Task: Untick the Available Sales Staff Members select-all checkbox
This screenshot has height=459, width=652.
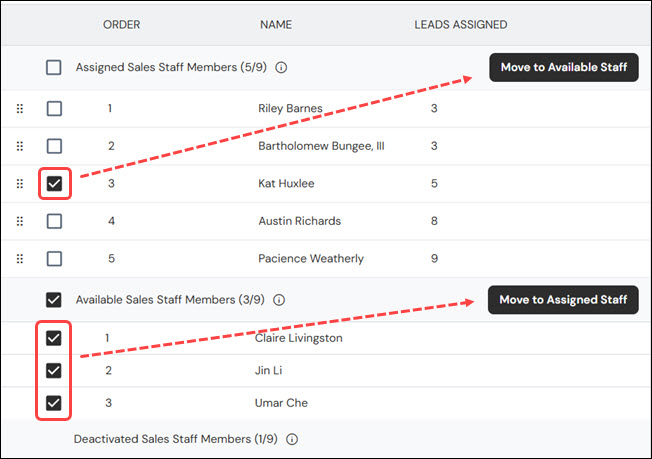Action: 54,300
